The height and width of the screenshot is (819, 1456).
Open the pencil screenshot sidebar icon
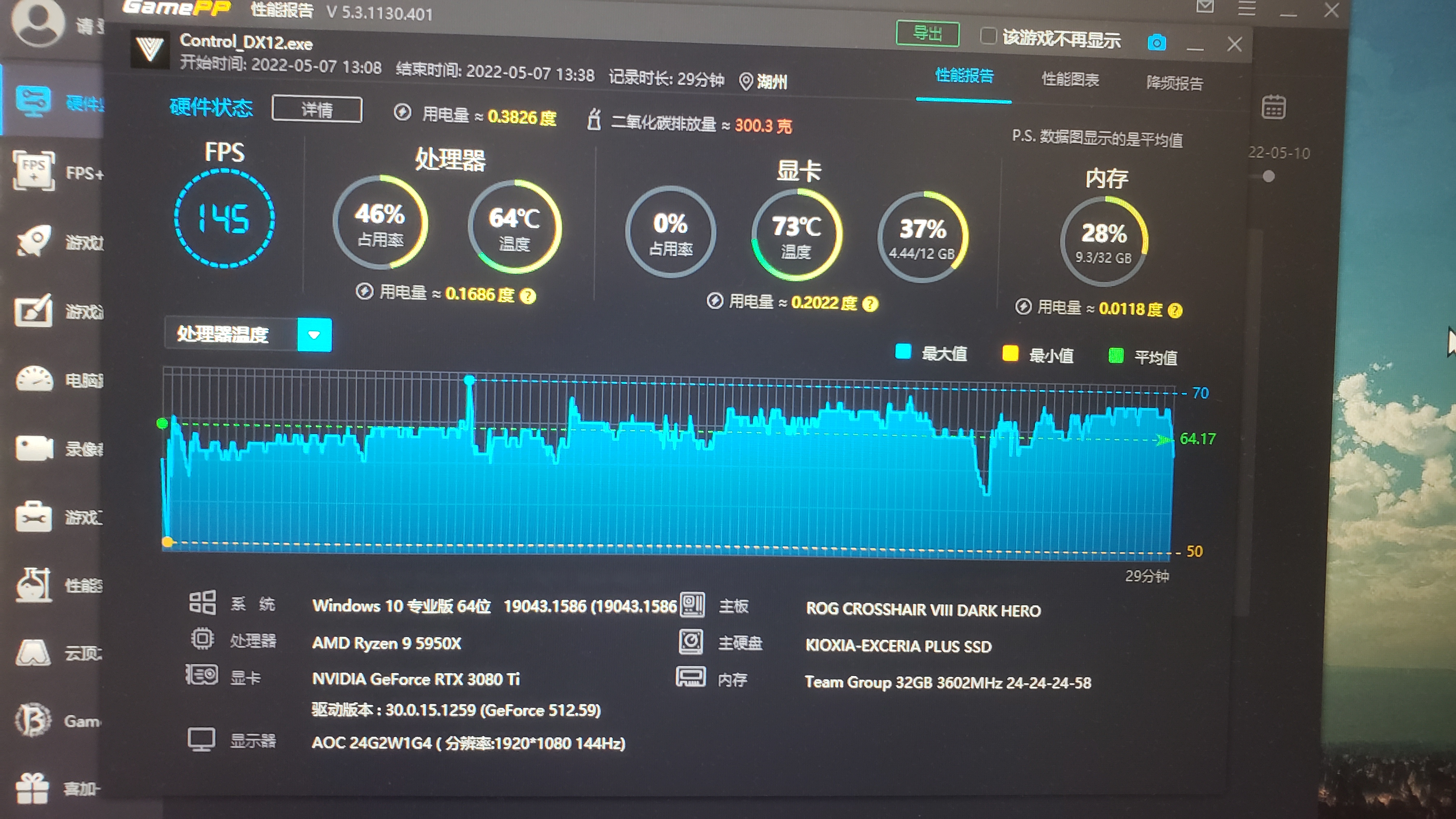(33, 310)
